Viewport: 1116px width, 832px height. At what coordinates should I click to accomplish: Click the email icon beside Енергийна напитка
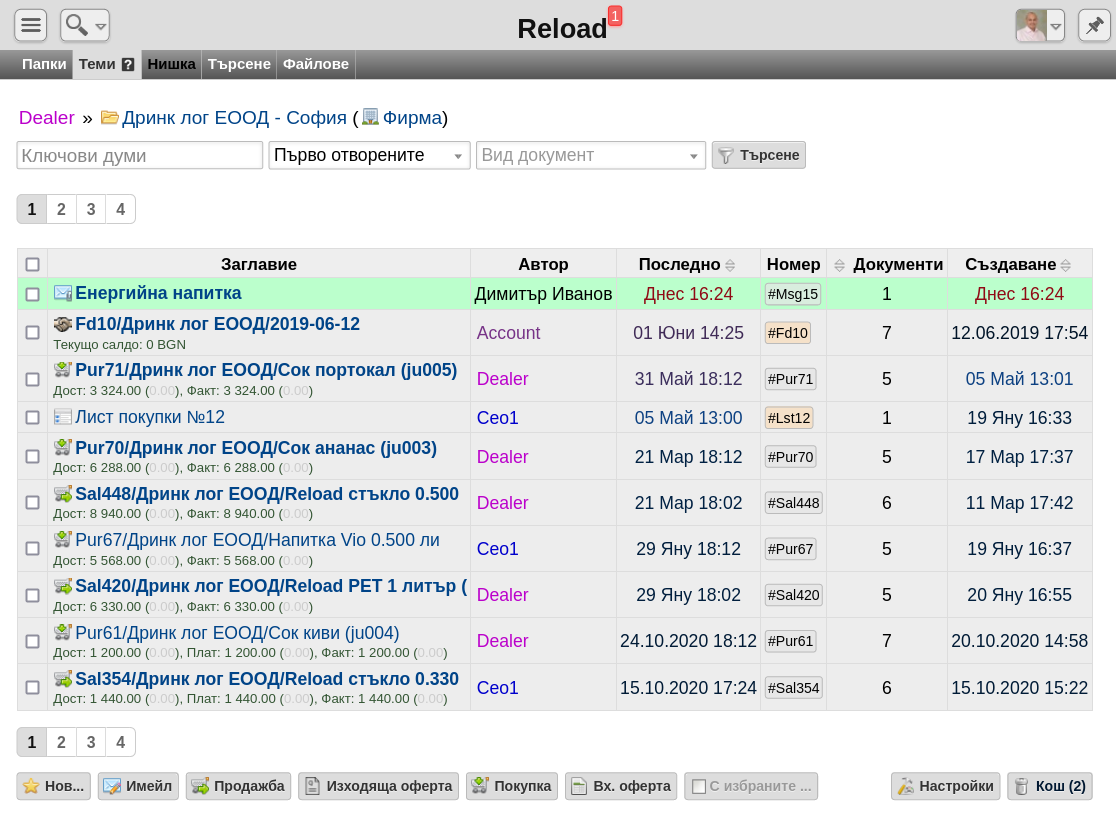63,293
